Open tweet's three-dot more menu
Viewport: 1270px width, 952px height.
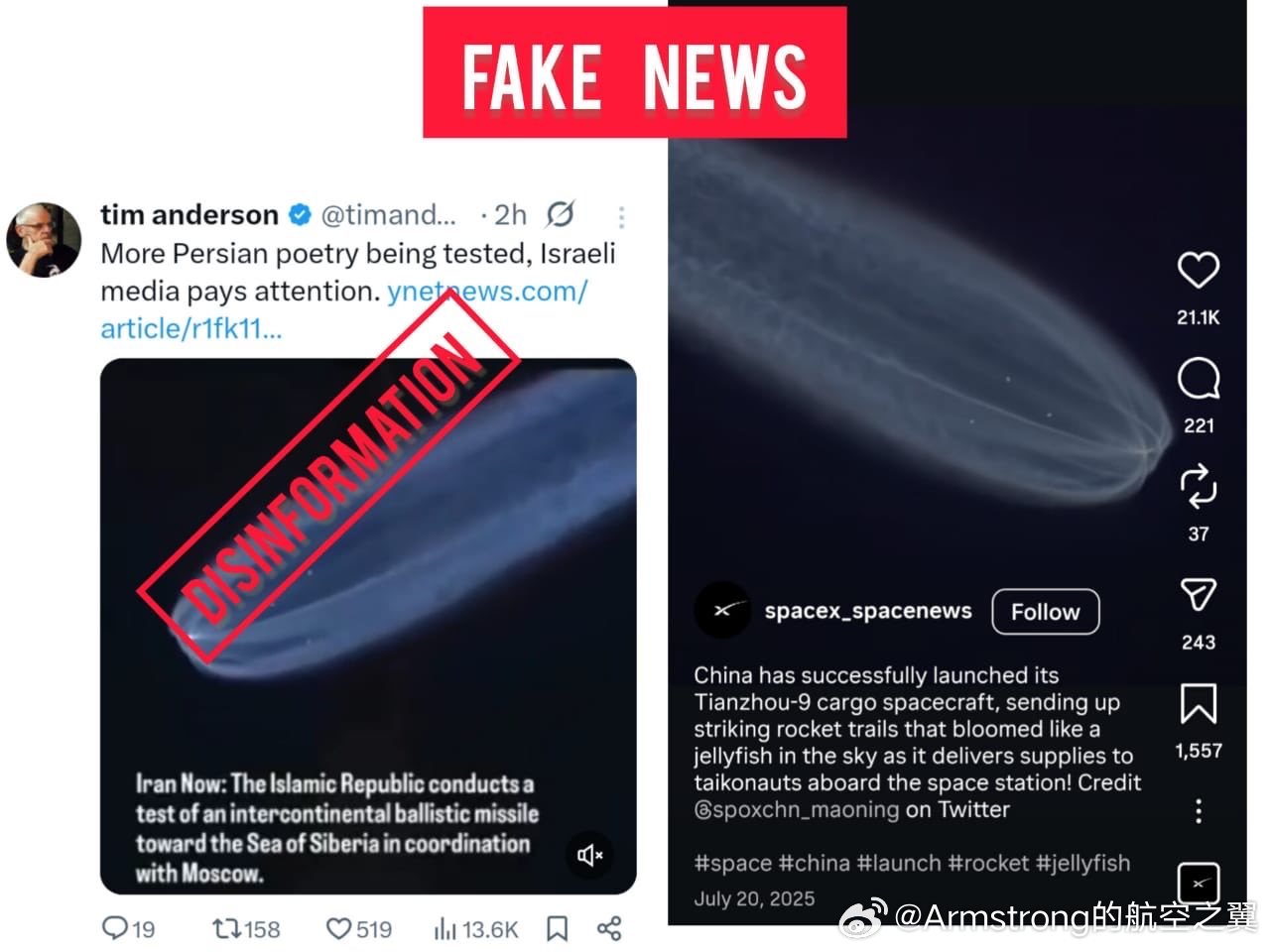tap(621, 216)
